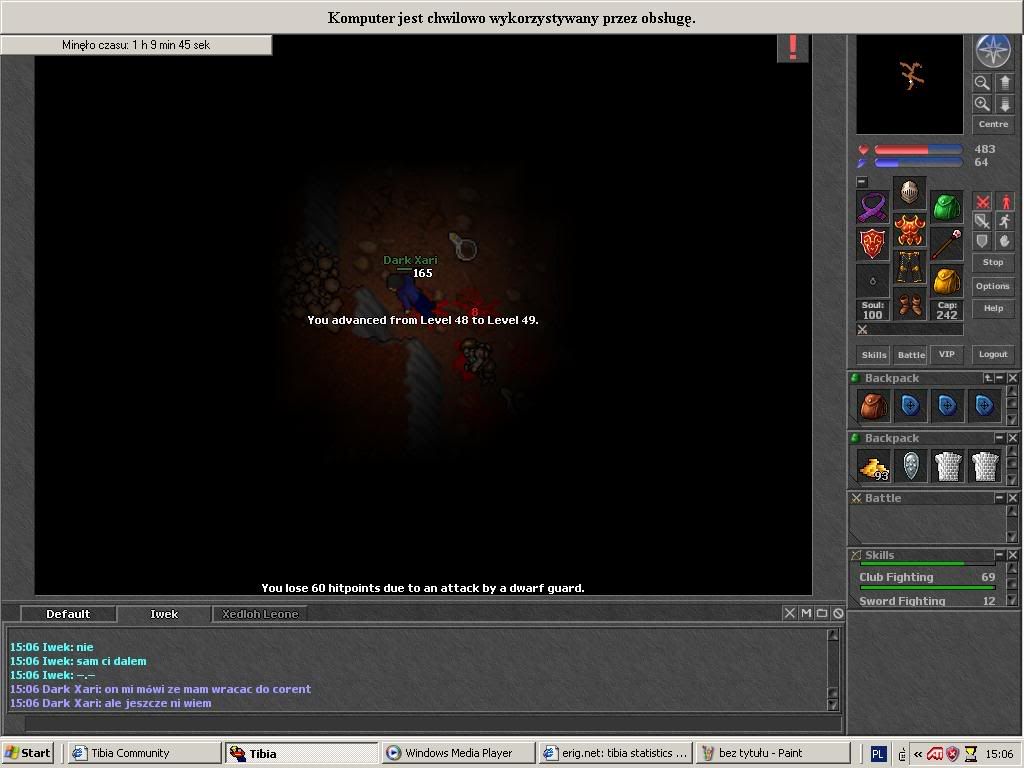Select the helmet equipment slot
This screenshot has width=1024, height=768.
[909, 192]
